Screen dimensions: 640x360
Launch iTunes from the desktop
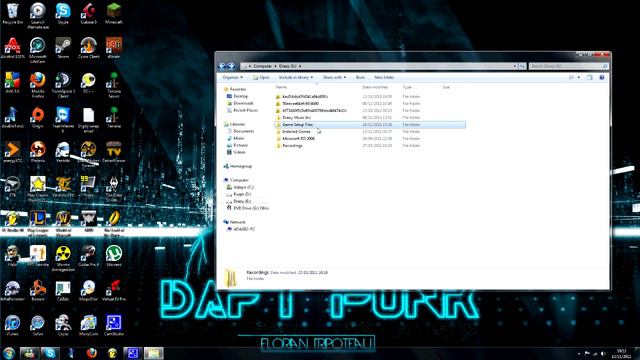tap(12, 325)
